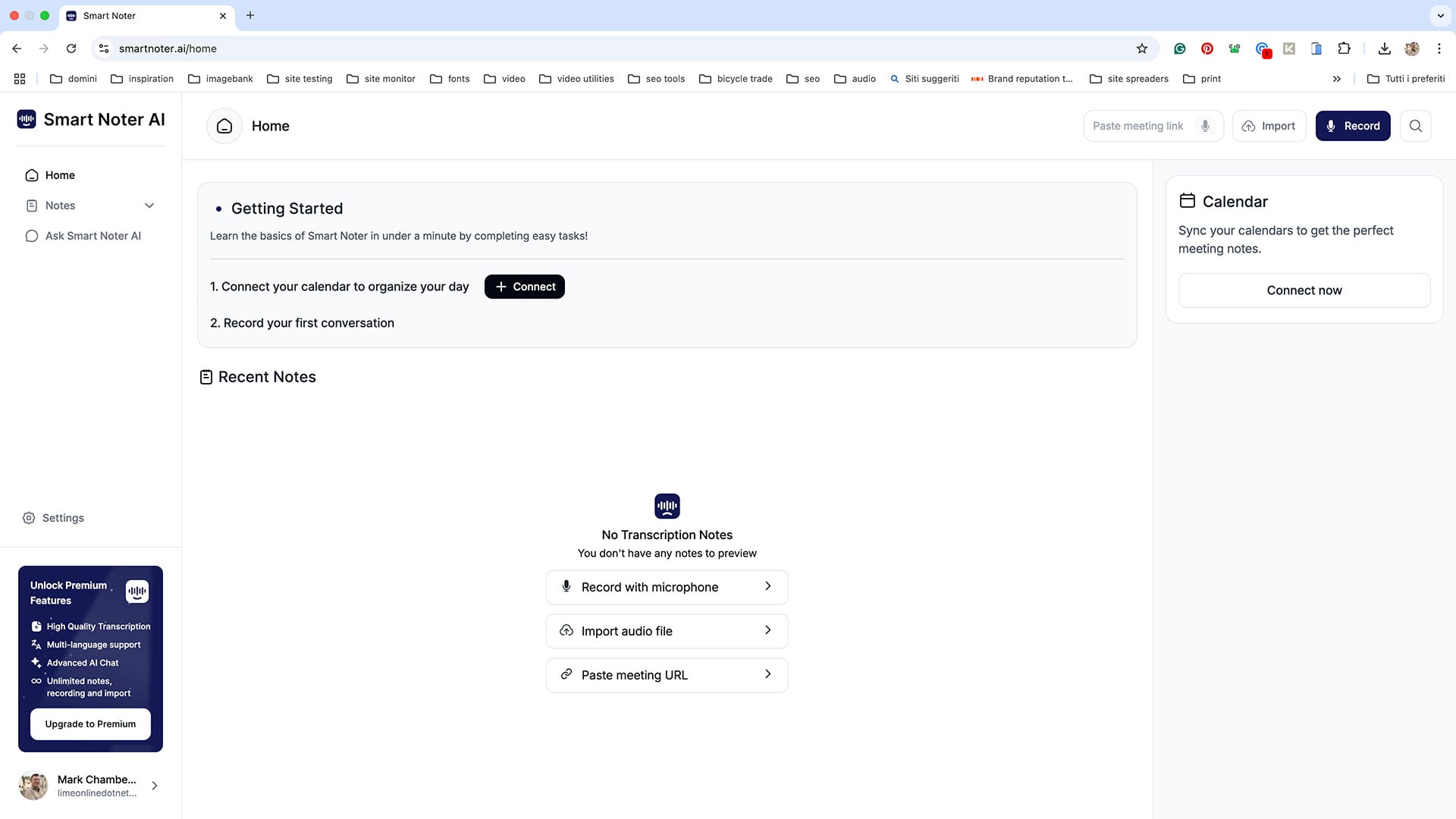Bookmark the page with the star icon
The height and width of the screenshot is (819, 1456).
point(1142,49)
